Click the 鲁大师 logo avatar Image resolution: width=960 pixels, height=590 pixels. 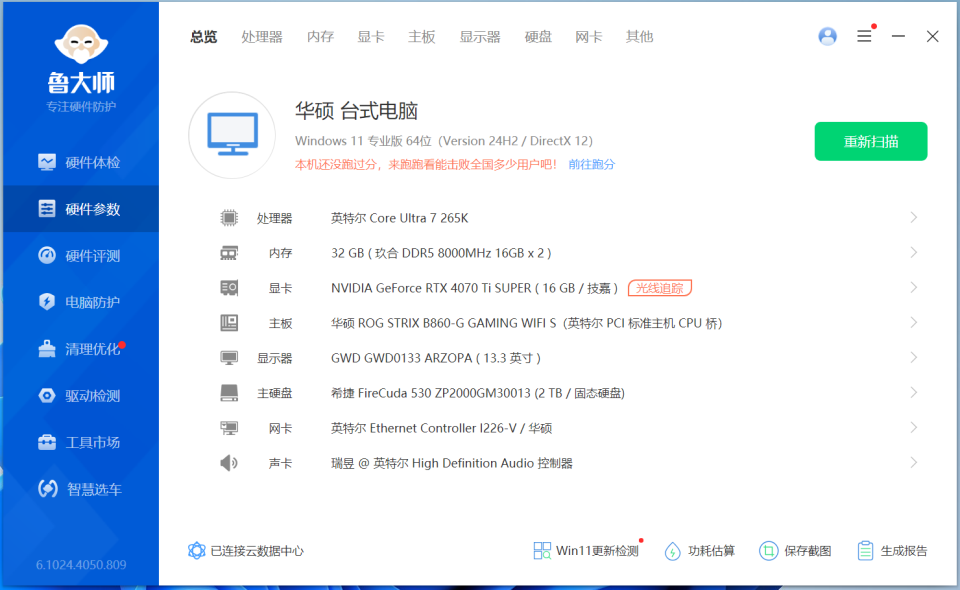tap(81, 44)
